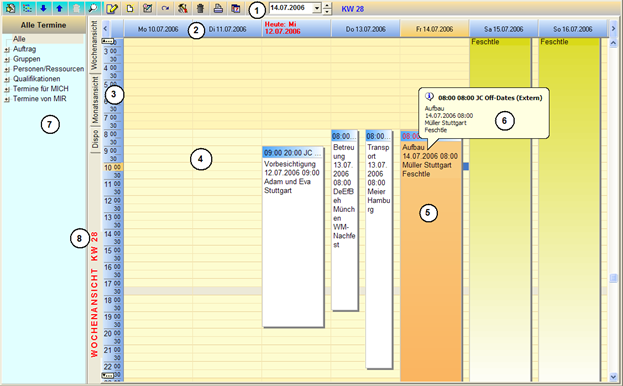Expand the Personen/Ressourcen tree node
Image resolution: width=623 pixels, height=386 pixels.
tap(7, 69)
